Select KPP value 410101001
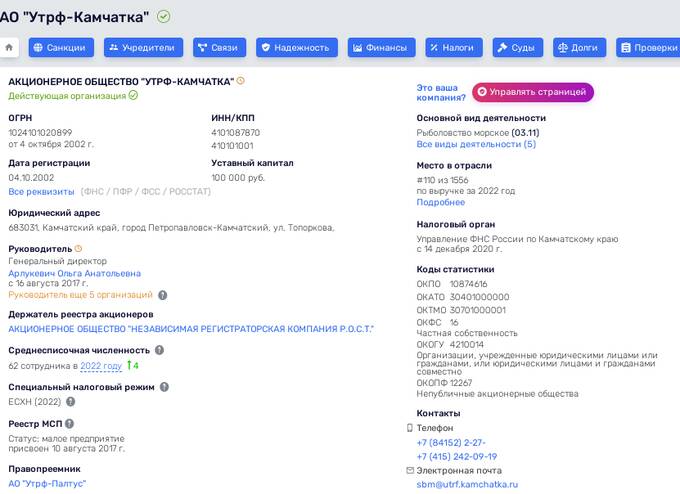The width and height of the screenshot is (680, 494). point(232,146)
